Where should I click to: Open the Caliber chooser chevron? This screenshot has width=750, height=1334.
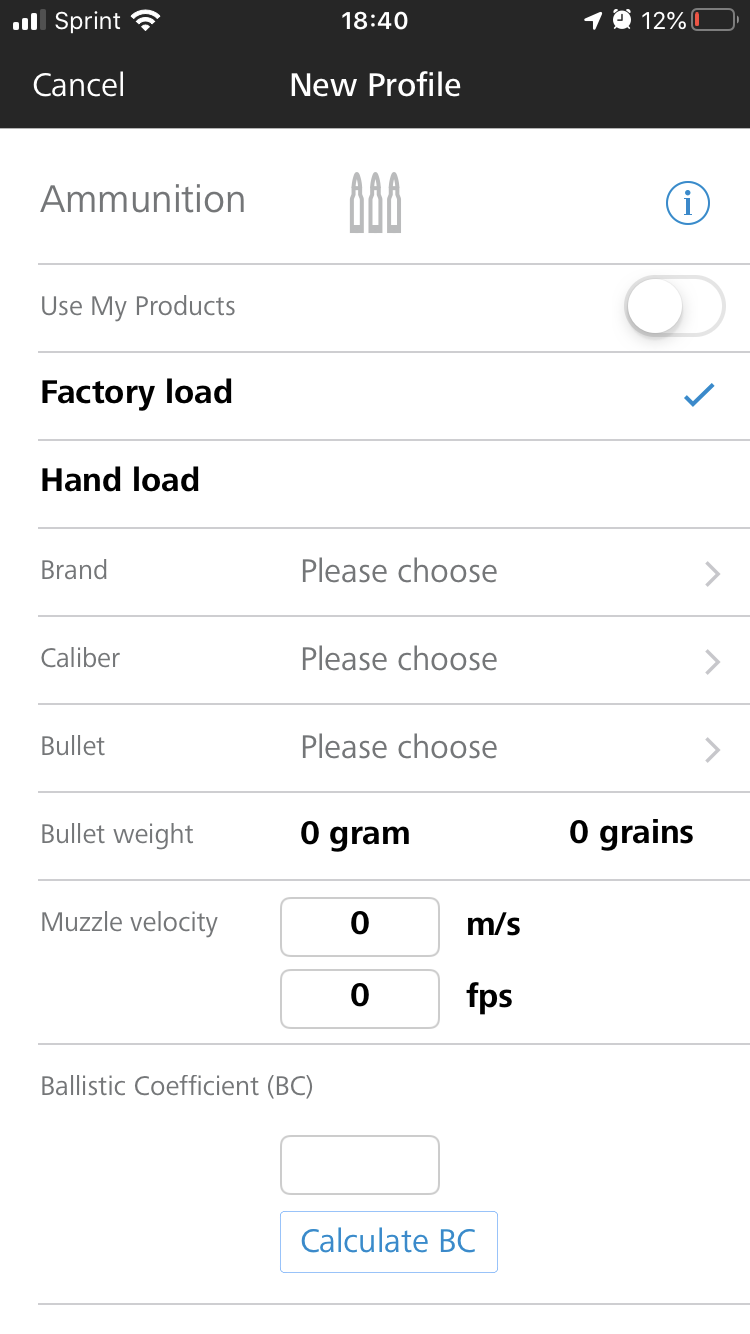[x=712, y=662]
